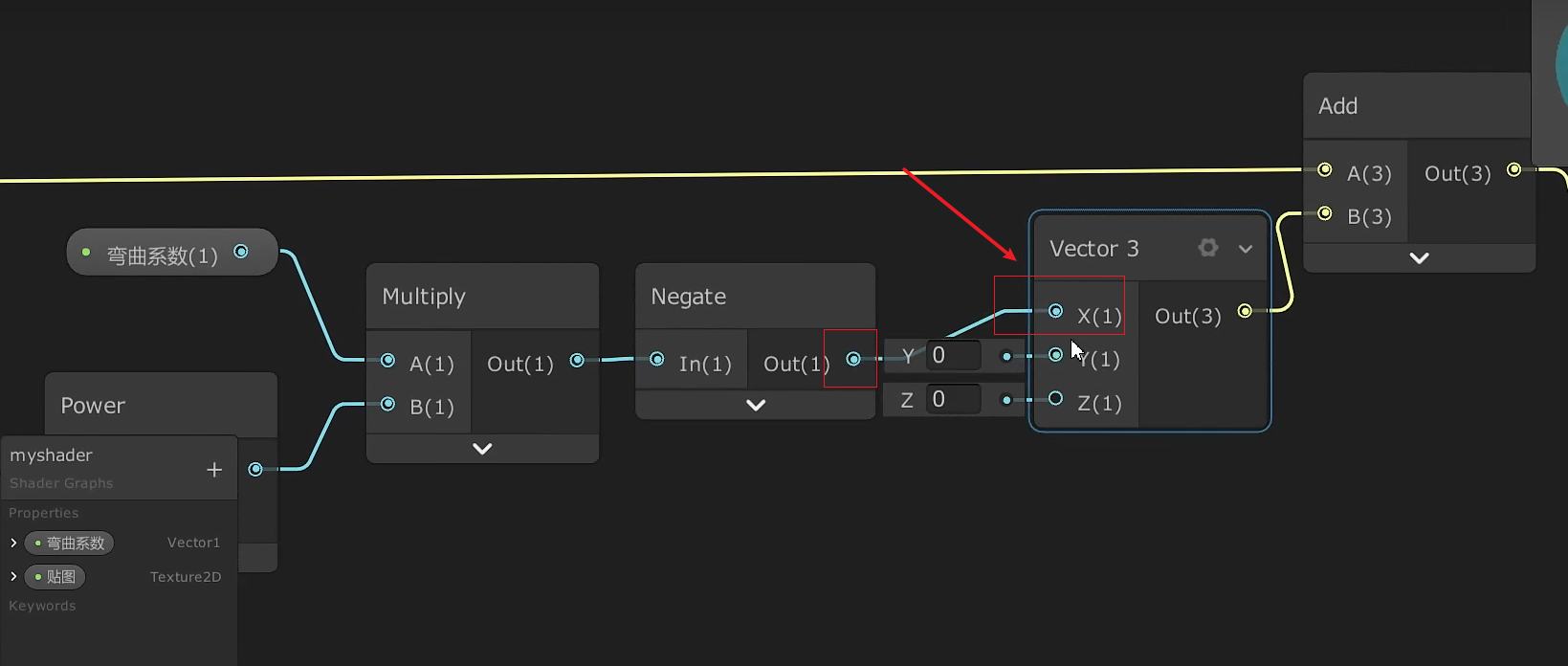This screenshot has height=666, width=1568.
Task: Select the myshader blackboard title
Action: tap(51, 455)
